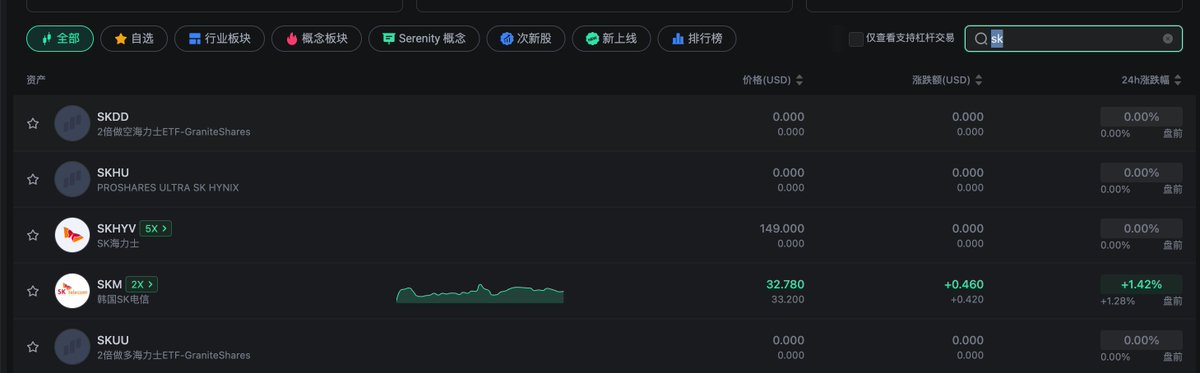Screen dimensions: 1200x373
Task: Mark SKUU as favorite star
Action: point(33,347)
